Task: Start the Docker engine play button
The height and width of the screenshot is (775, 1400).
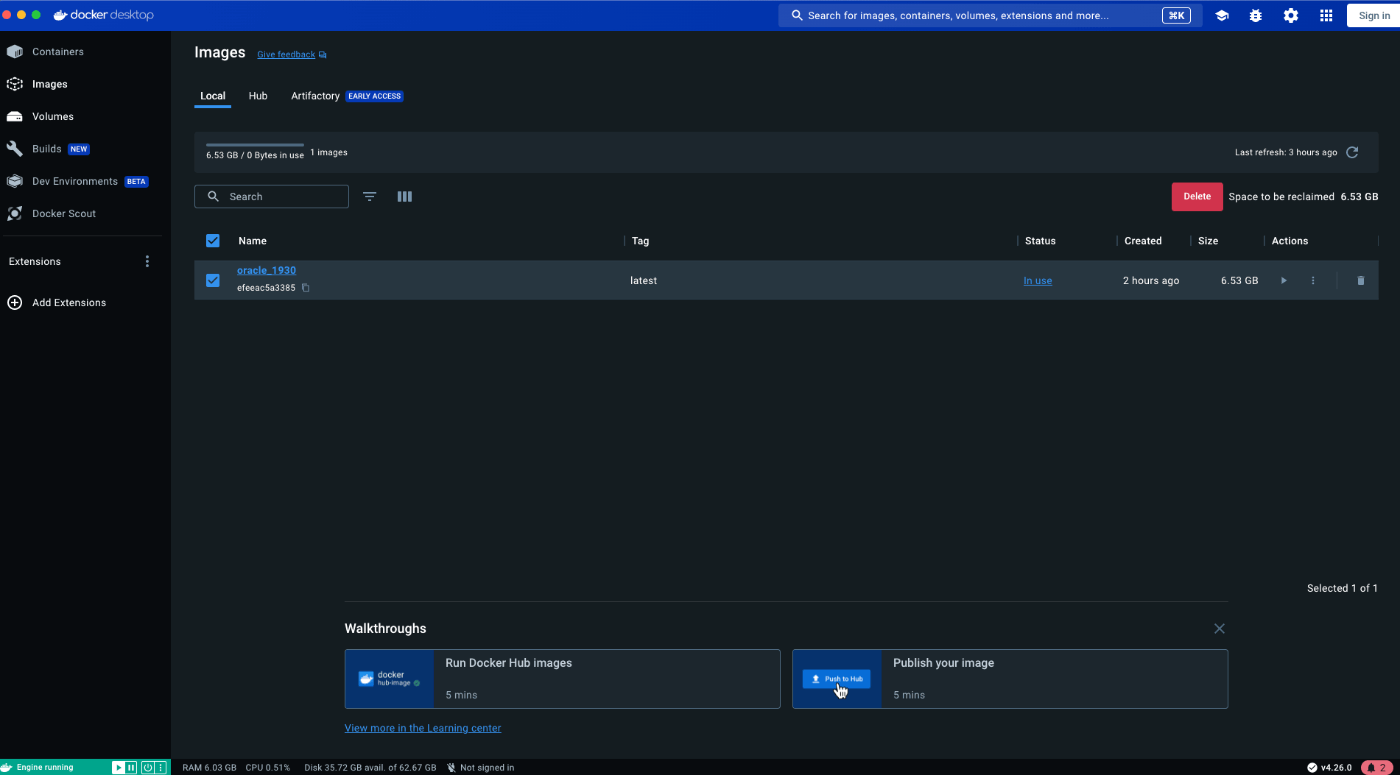Action: click(118, 768)
